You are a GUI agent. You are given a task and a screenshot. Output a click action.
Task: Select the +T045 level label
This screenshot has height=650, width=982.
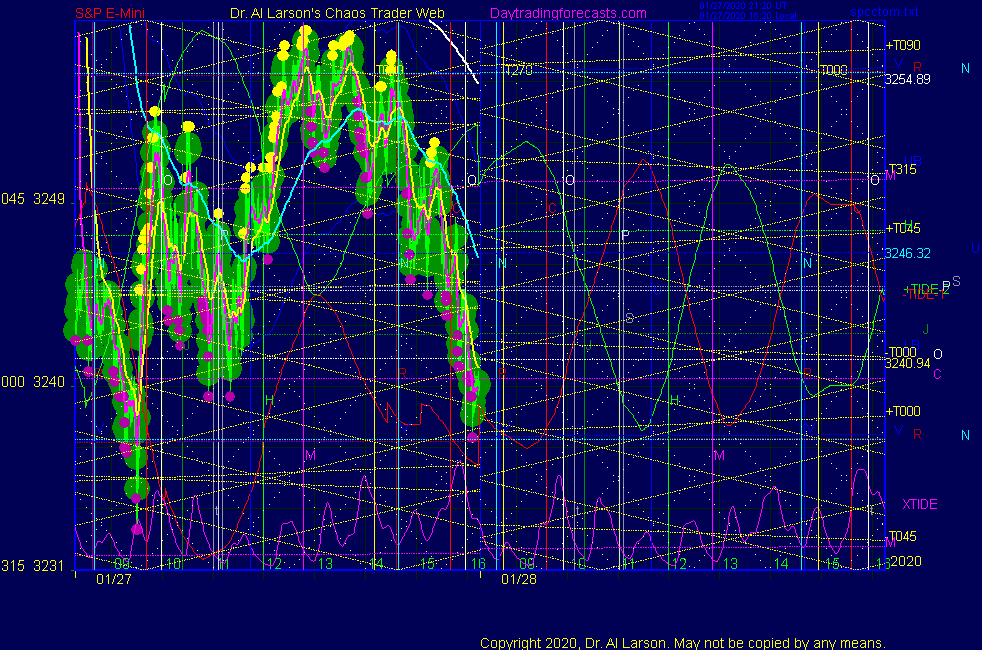coord(903,229)
